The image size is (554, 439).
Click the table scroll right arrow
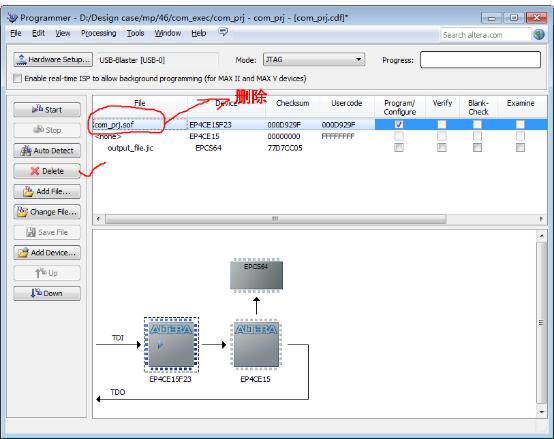pyautogui.click(x=541, y=219)
